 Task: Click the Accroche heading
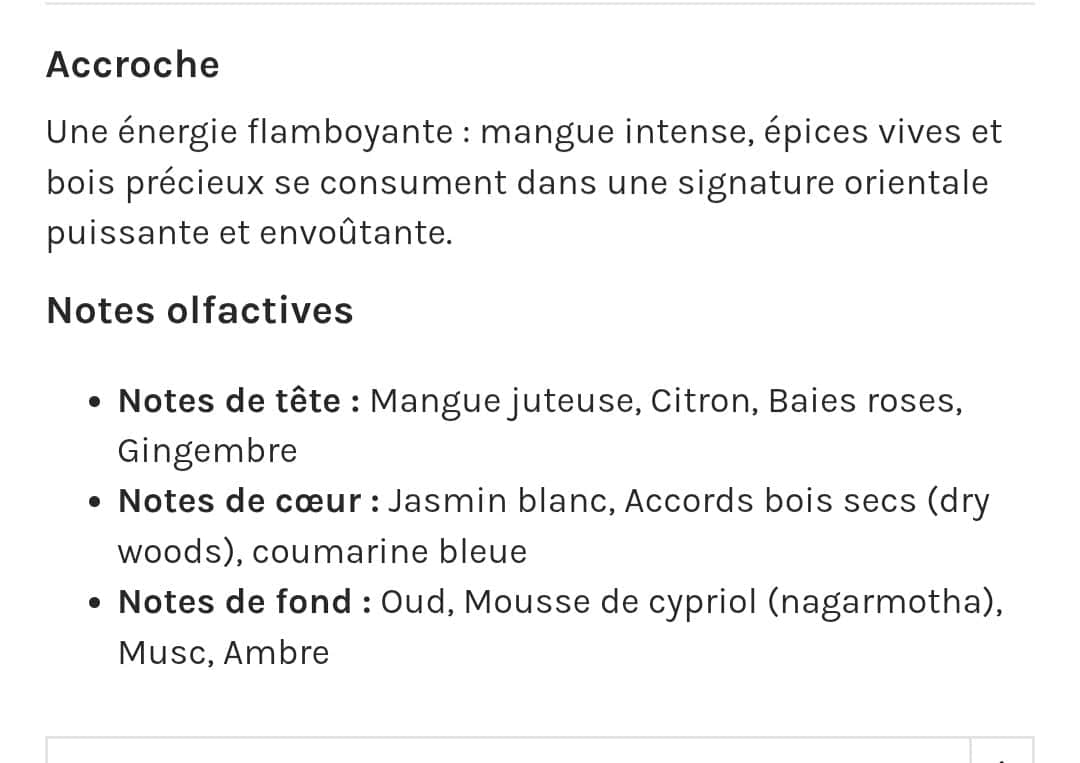pyautogui.click(x=133, y=65)
